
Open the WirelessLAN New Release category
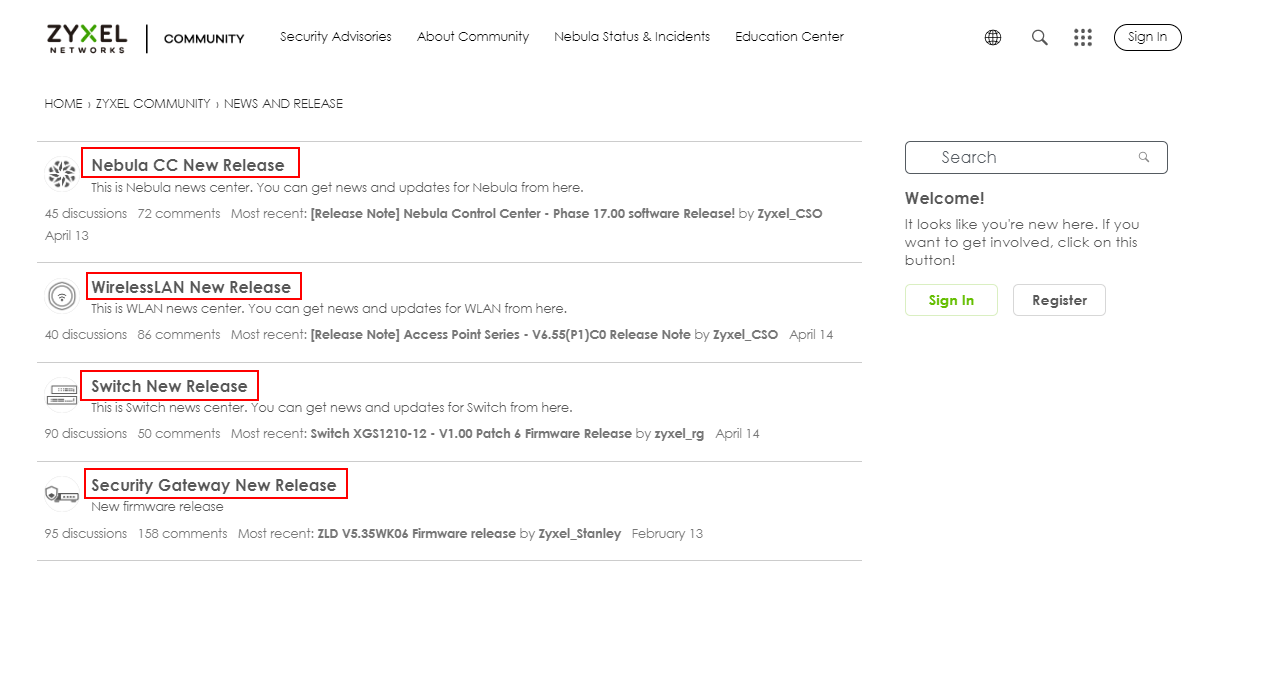point(191,287)
